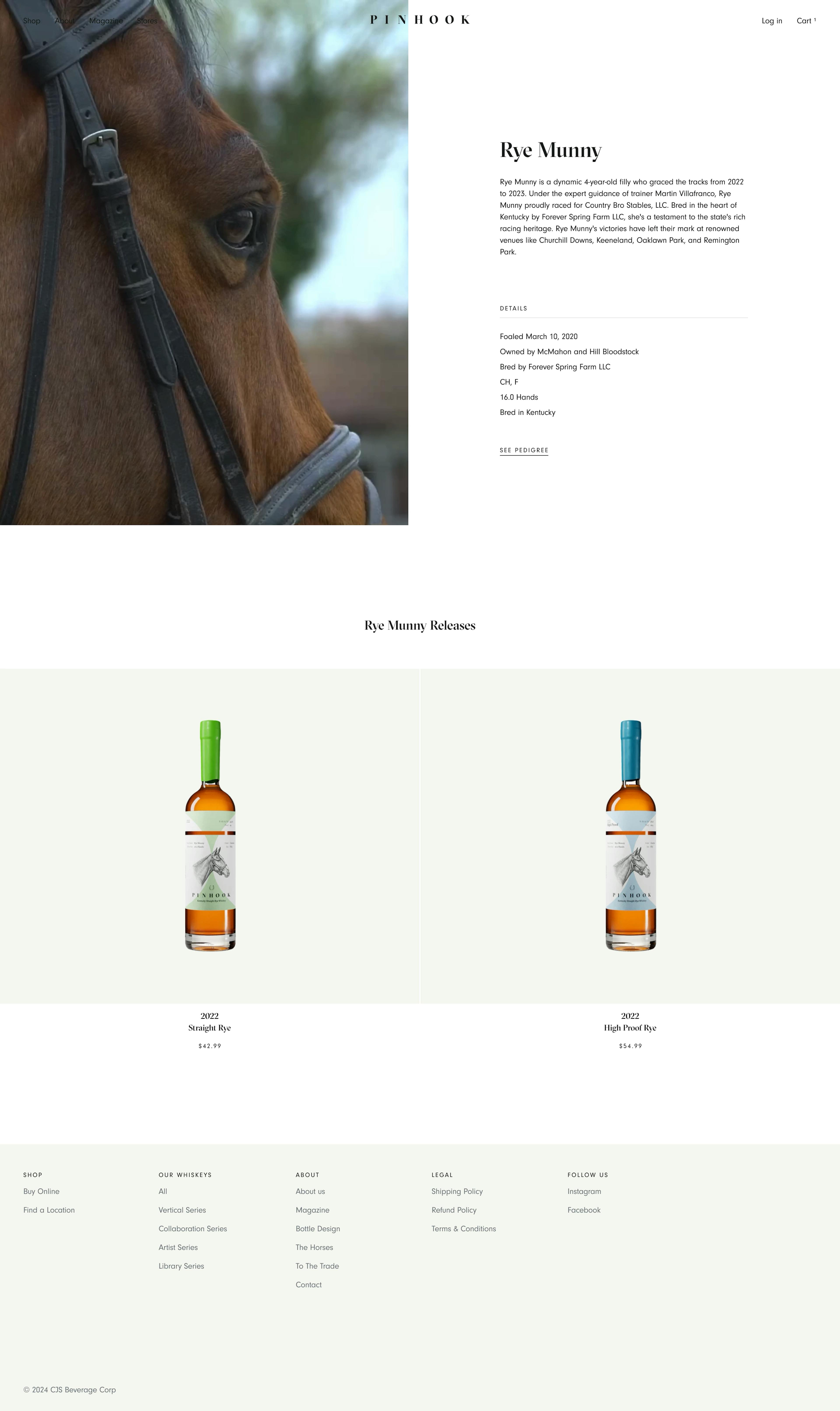This screenshot has width=840, height=1411.
Task: Click the 2022 High Proof Rye product title
Action: pyautogui.click(x=630, y=1021)
